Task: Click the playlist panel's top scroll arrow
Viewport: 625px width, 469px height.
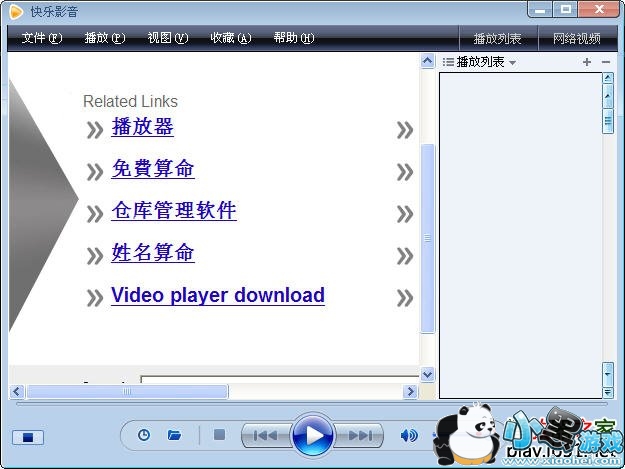Action: 607,78
